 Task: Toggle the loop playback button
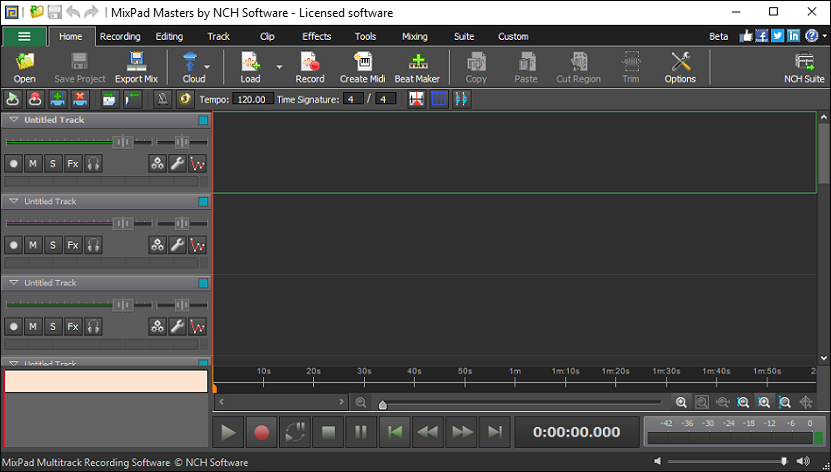coord(295,432)
